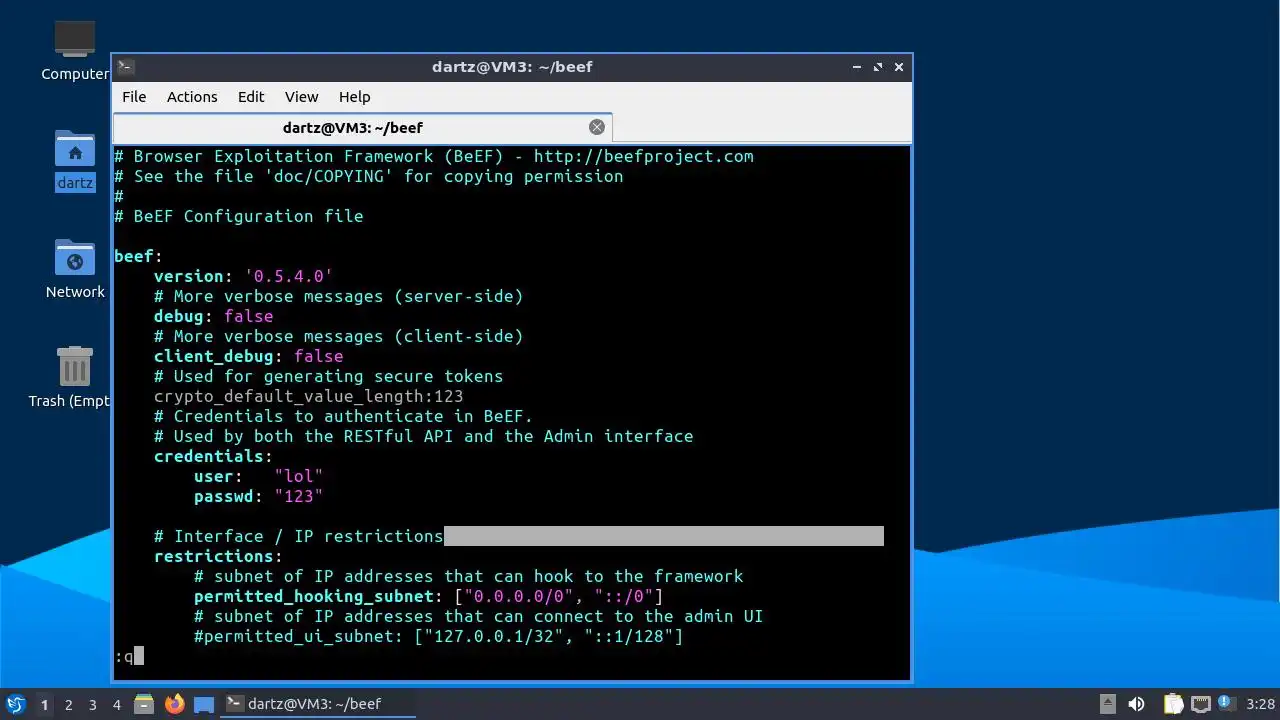The height and width of the screenshot is (720, 1280).
Task: Select the dartz@VM3: ~/beef terminal tab
Action: [362, 128]
